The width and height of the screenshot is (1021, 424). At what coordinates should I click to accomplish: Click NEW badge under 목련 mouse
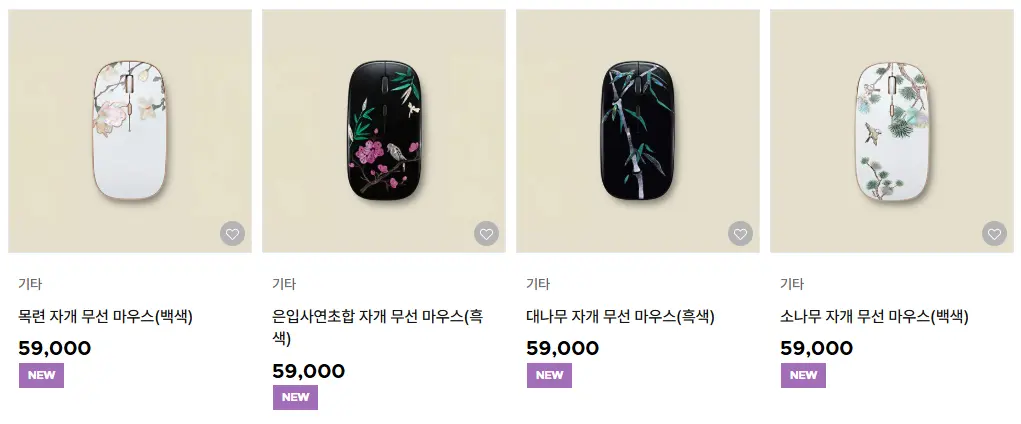(41, 375)
